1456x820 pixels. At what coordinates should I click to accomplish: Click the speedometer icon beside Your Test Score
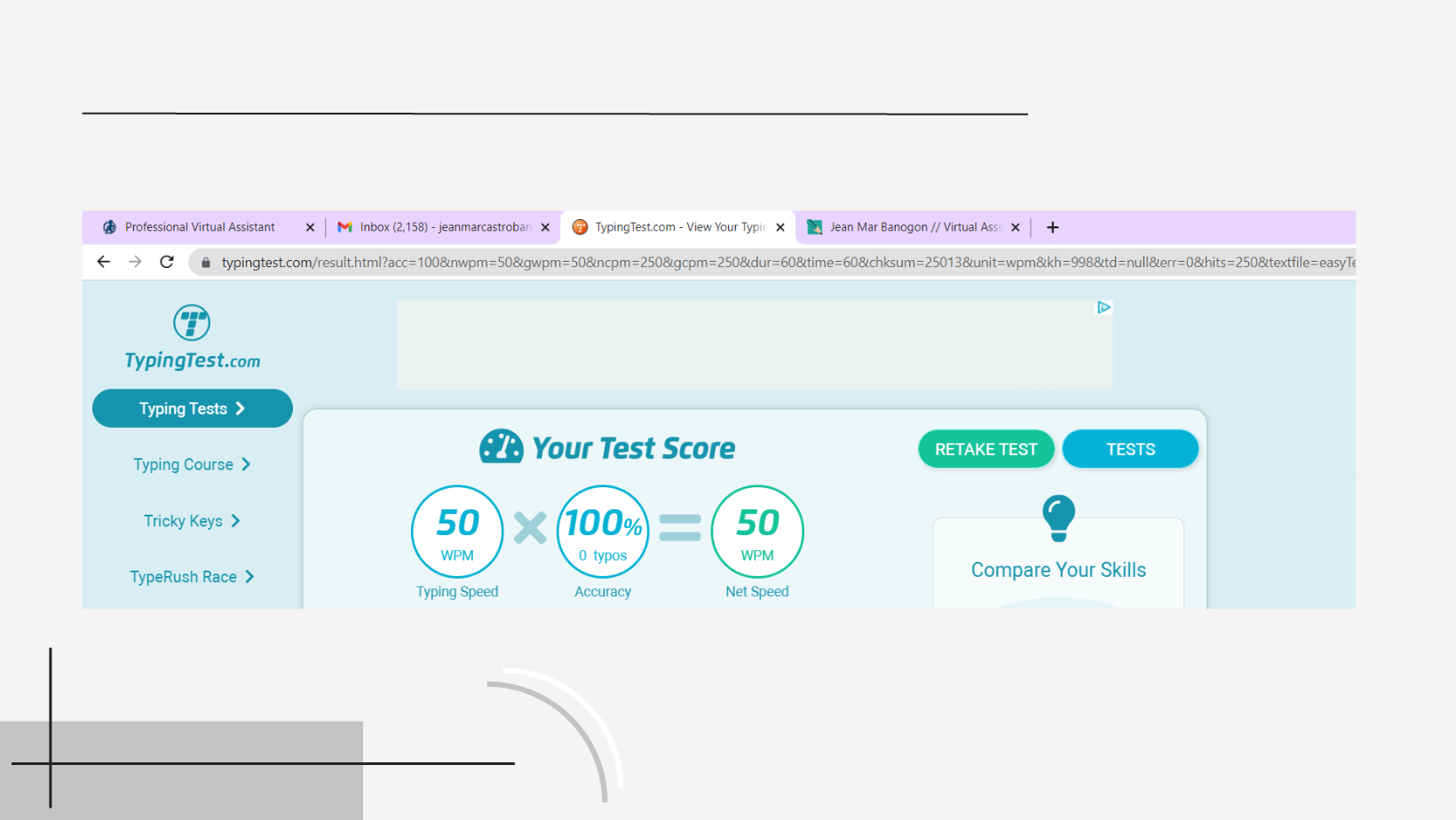[502, 446]
